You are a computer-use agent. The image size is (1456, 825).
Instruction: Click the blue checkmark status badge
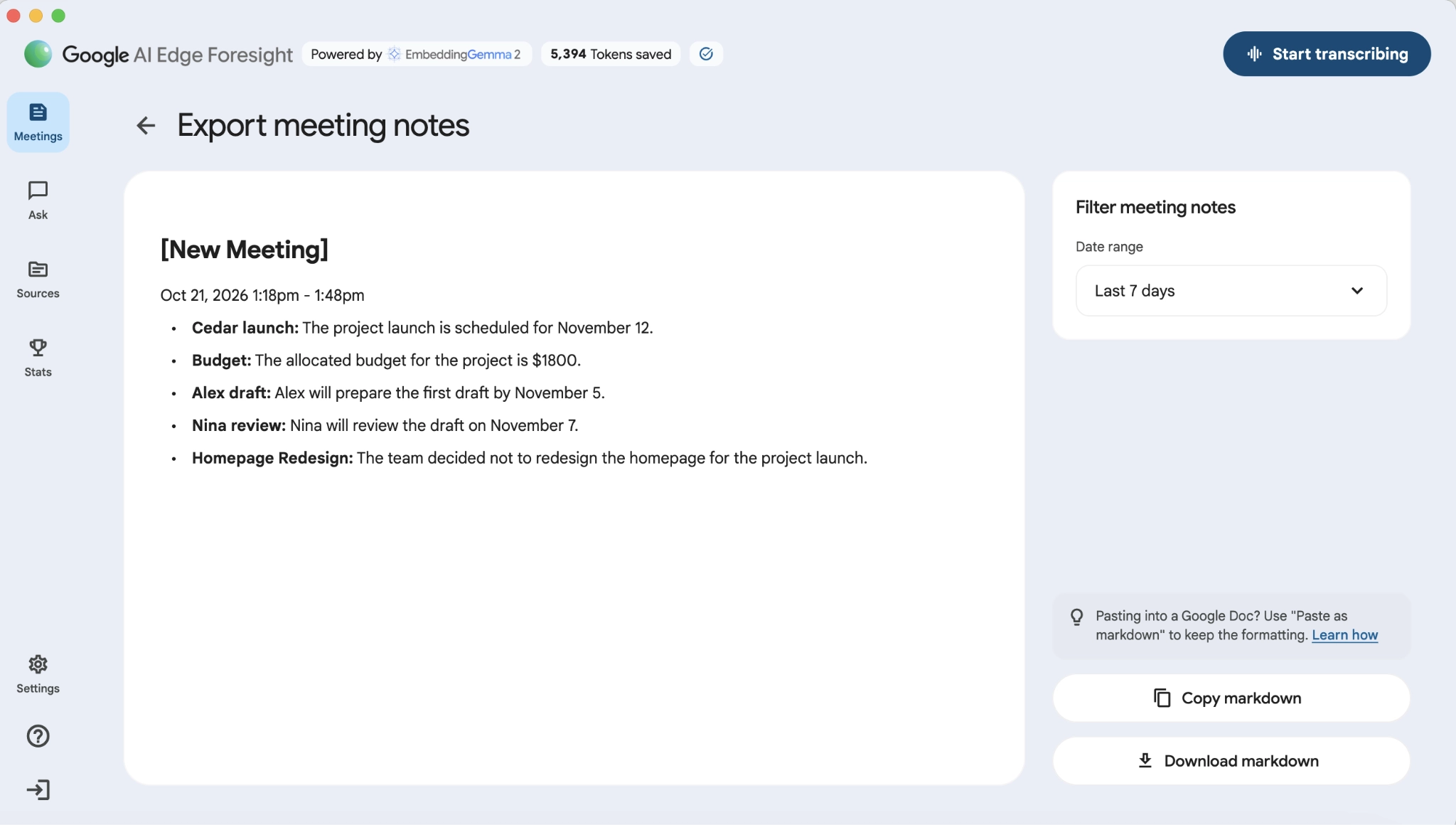click(x=706, y=54)
